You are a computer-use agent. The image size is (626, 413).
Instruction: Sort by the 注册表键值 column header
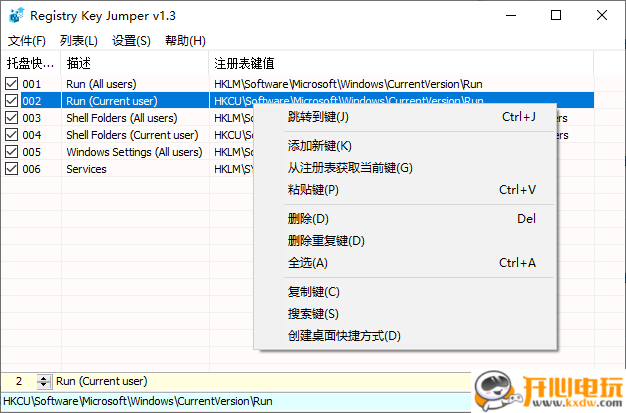click(x=401, y=63)
